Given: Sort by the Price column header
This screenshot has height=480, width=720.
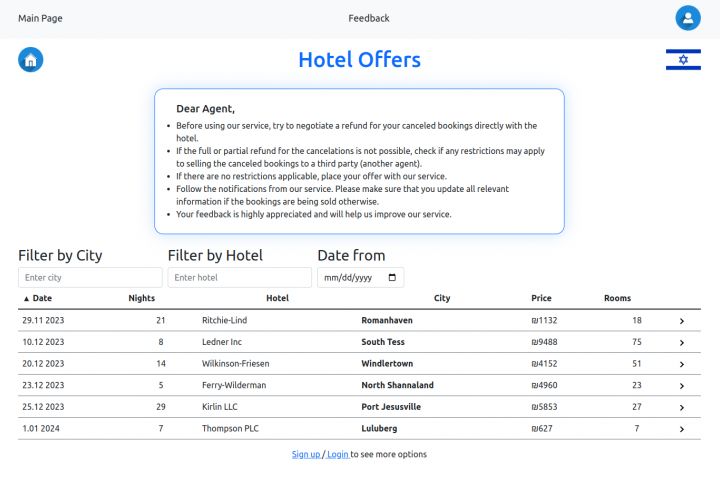Looking at the screenshot, I should (x=541, y=298).
